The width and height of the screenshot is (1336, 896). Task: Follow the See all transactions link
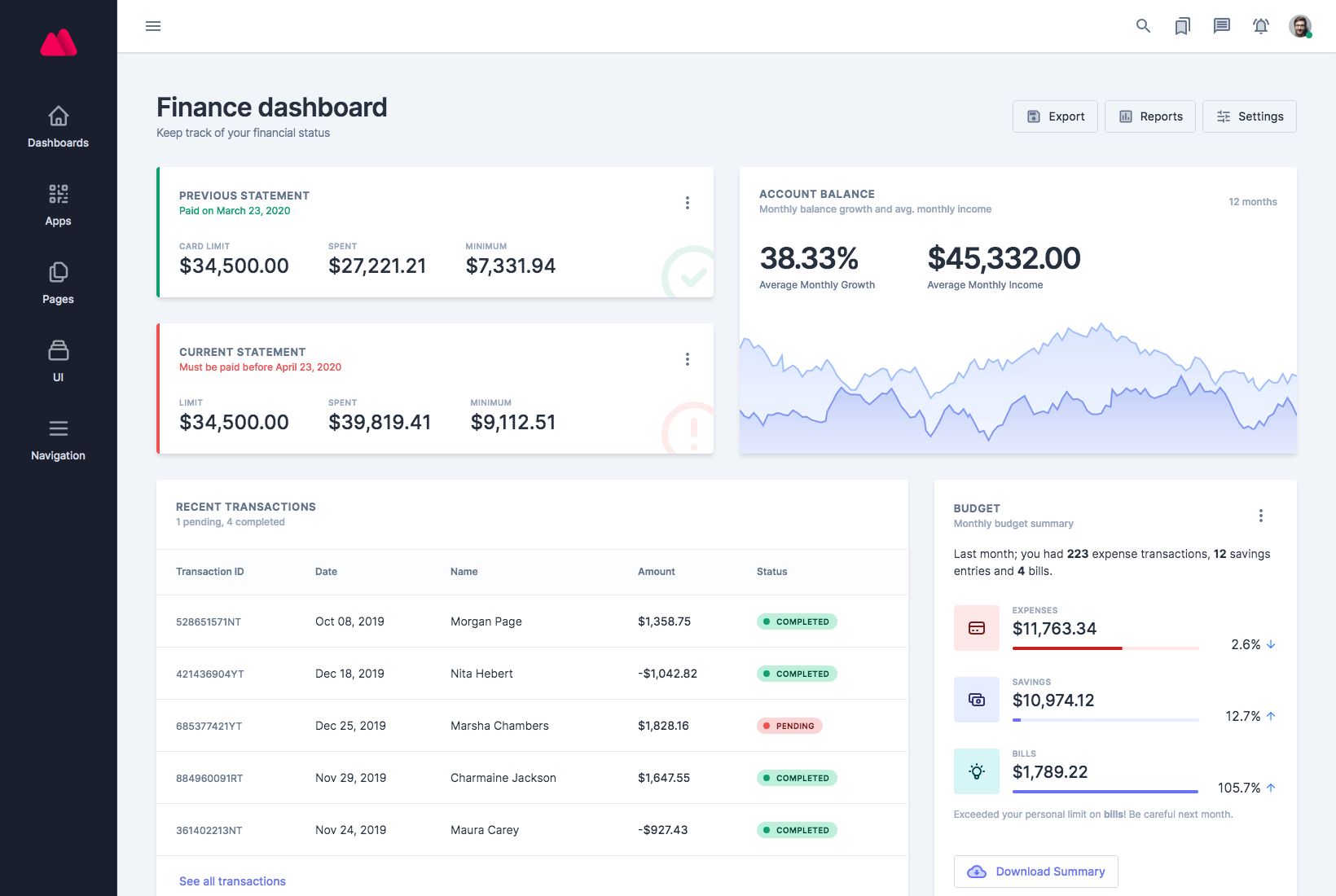[x=232, y=881]
